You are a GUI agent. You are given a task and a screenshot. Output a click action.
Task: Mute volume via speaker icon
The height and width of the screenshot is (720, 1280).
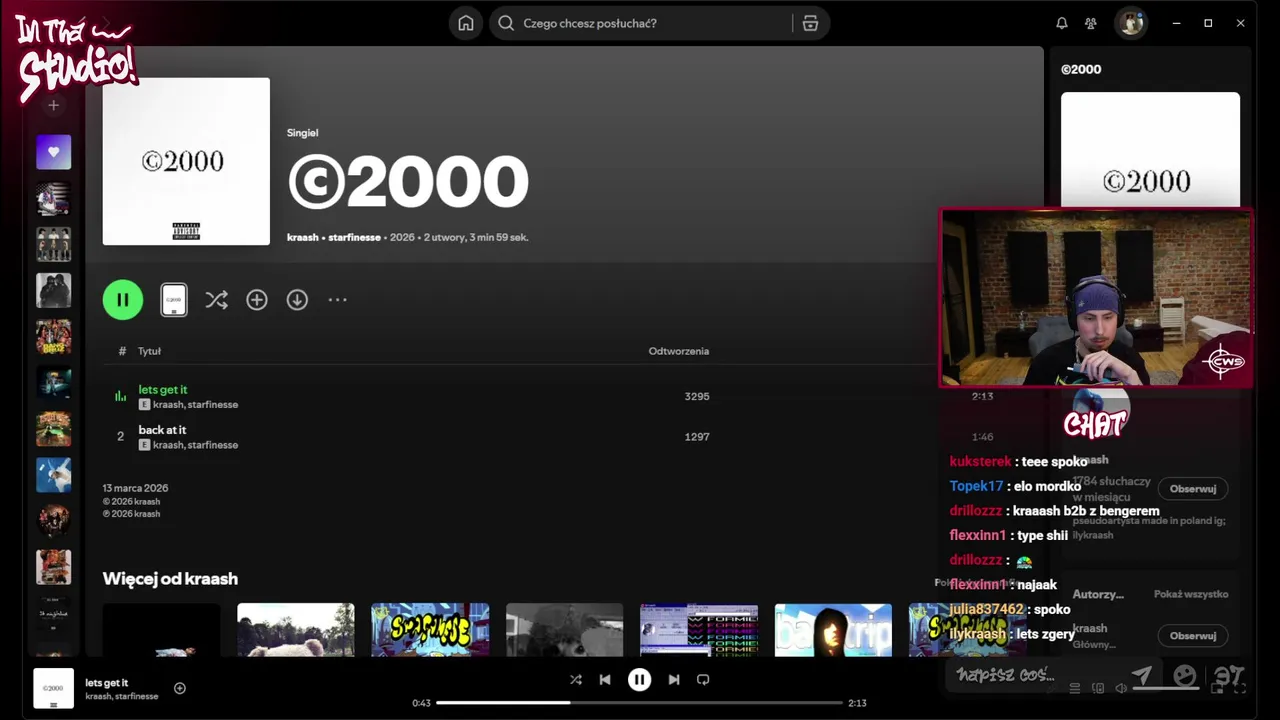[x=1121, y=688]
